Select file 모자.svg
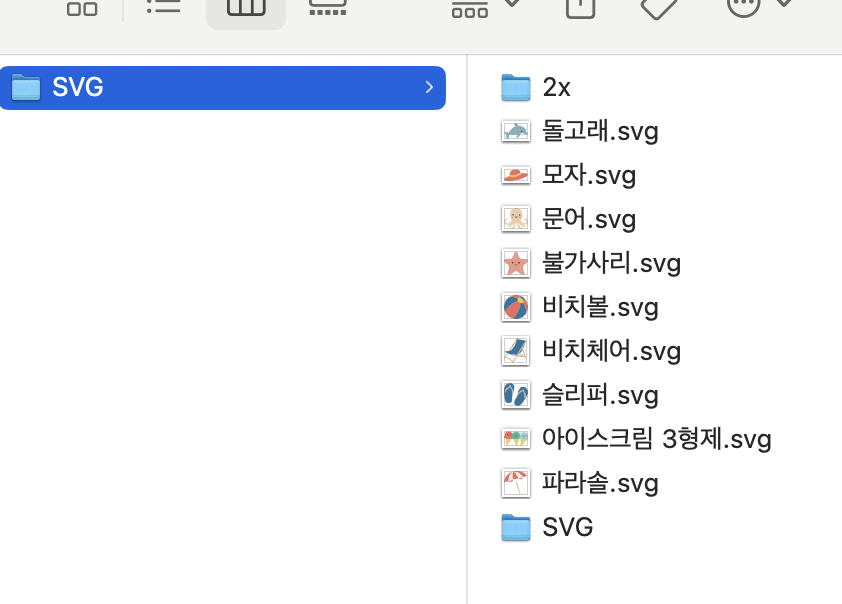Screen dimensions: 842x604 pos(589,175)
